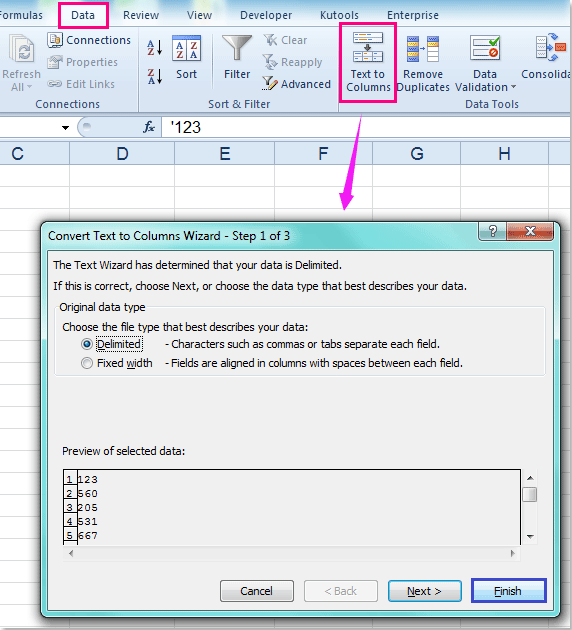572x630 pixels.
Task: Open the Connections command
Action: (x=89, y=40)
